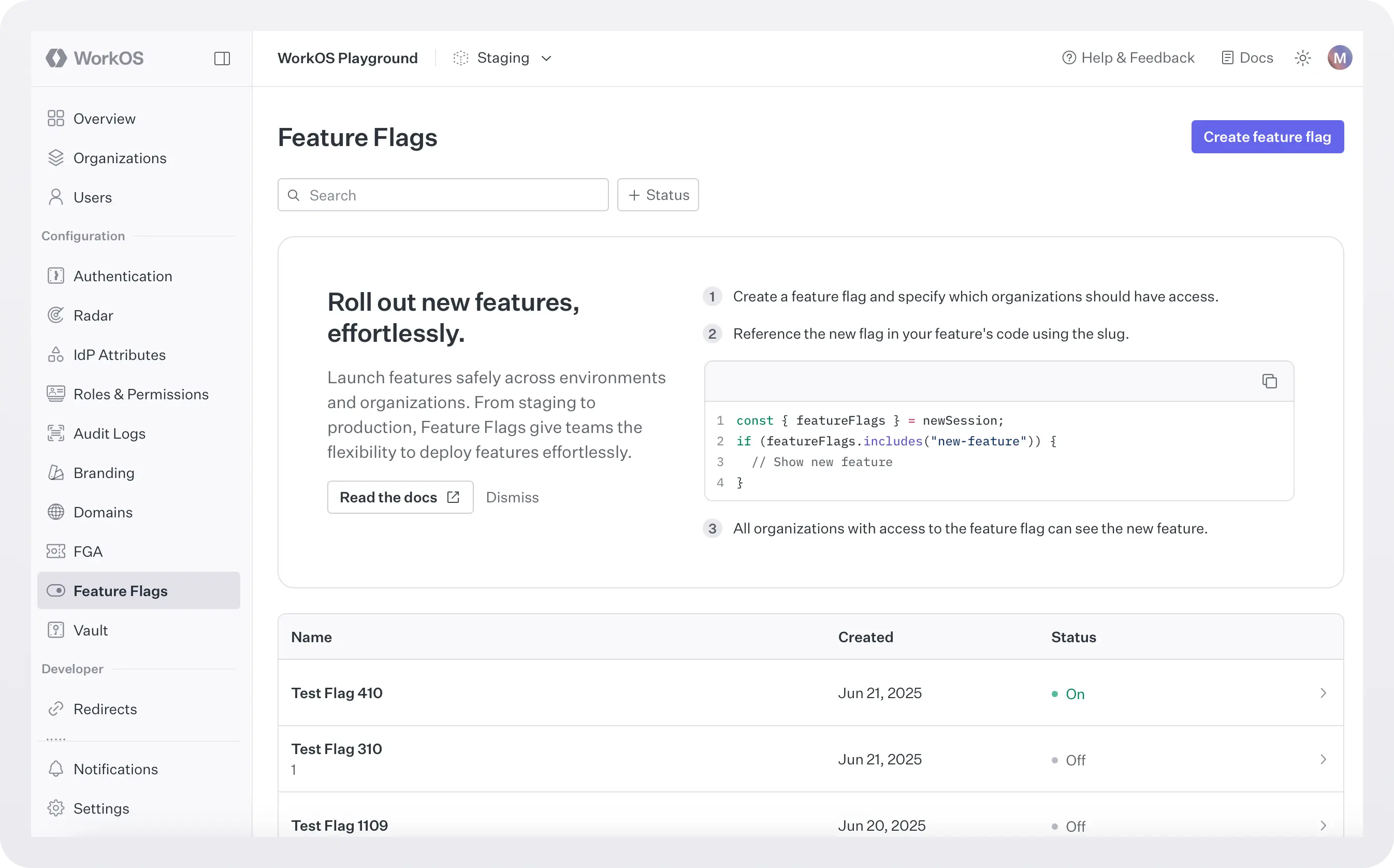The height and width of the screenshot is (868, 1394).
Task: Open the Docs link
Action: [x=1247, y=58]
